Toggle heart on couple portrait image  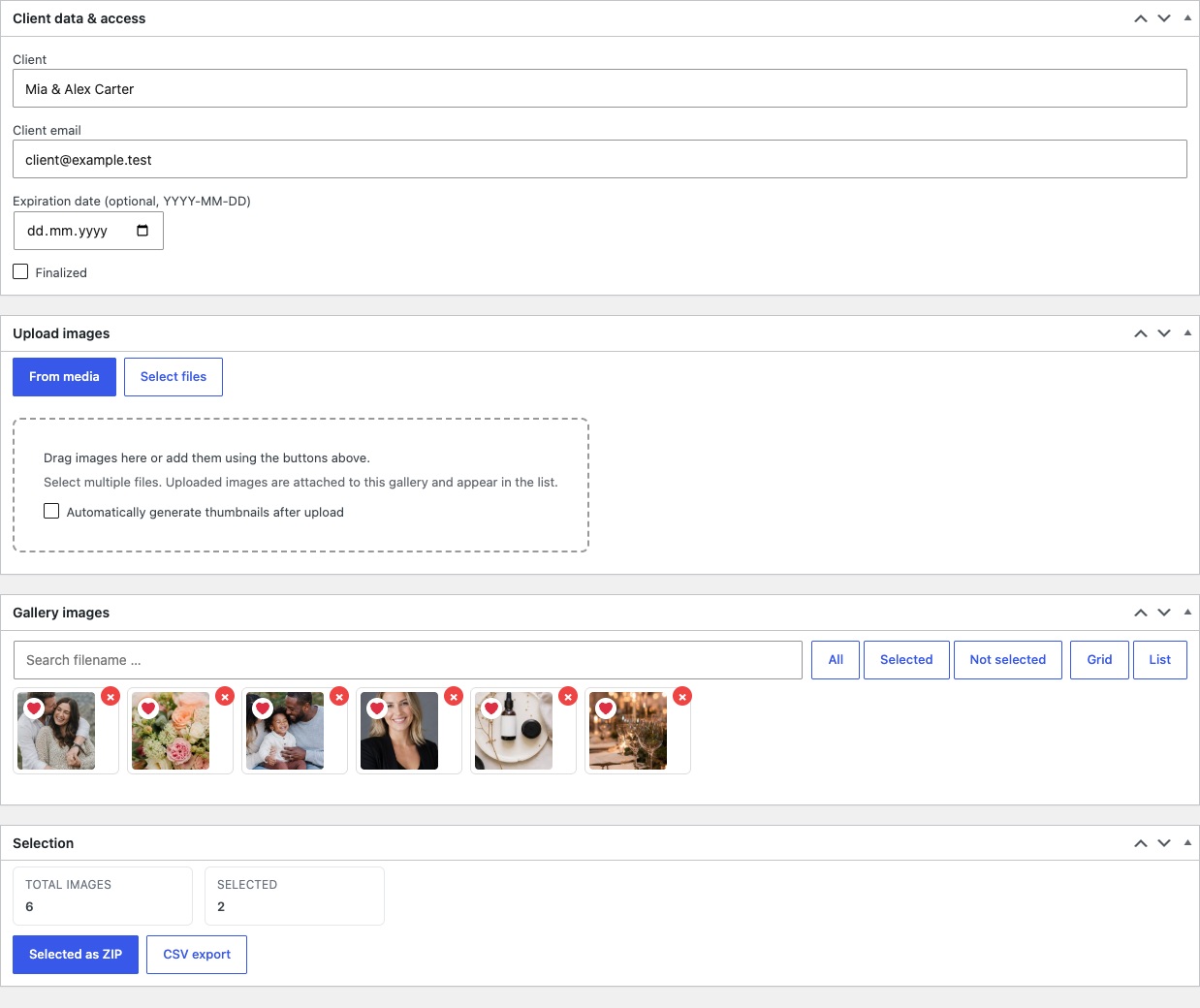(34, 709)
